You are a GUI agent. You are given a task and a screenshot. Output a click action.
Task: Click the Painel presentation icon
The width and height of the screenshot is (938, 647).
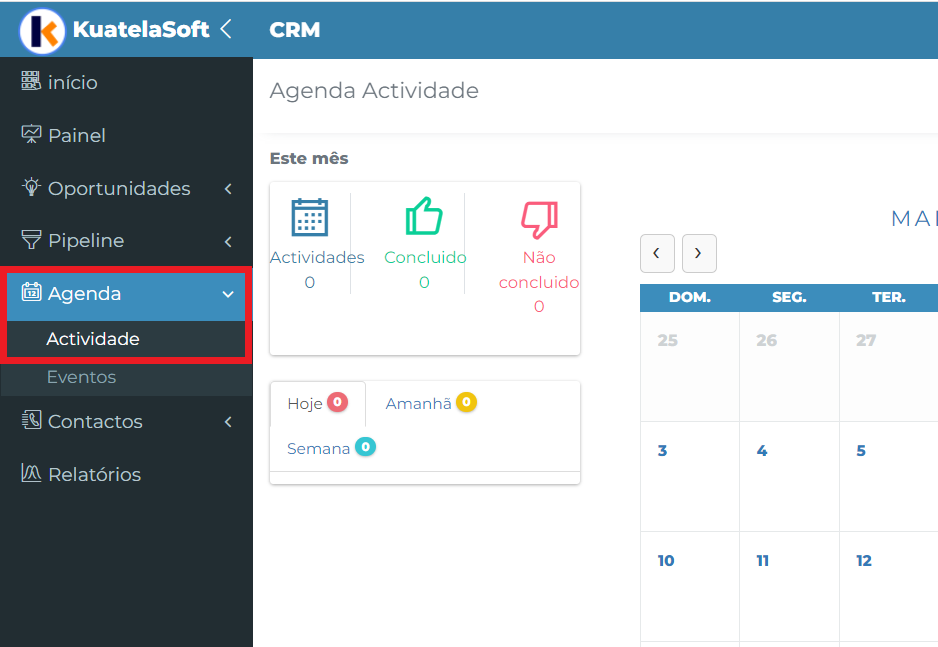31,134
